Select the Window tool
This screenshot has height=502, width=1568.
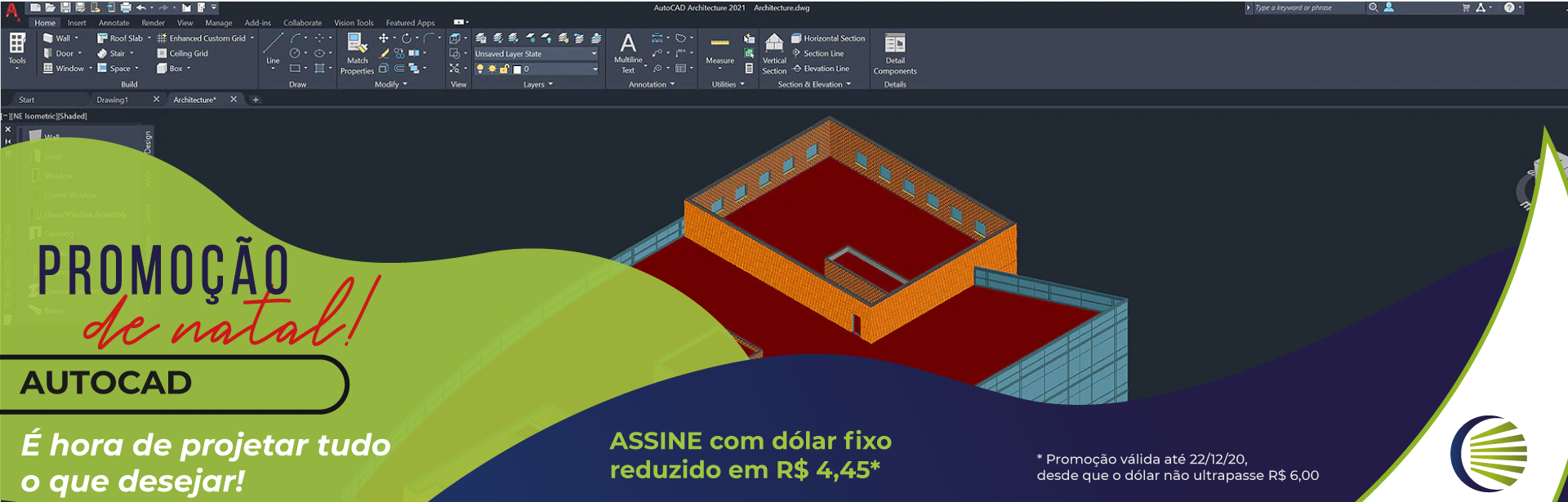pos(63,69)
